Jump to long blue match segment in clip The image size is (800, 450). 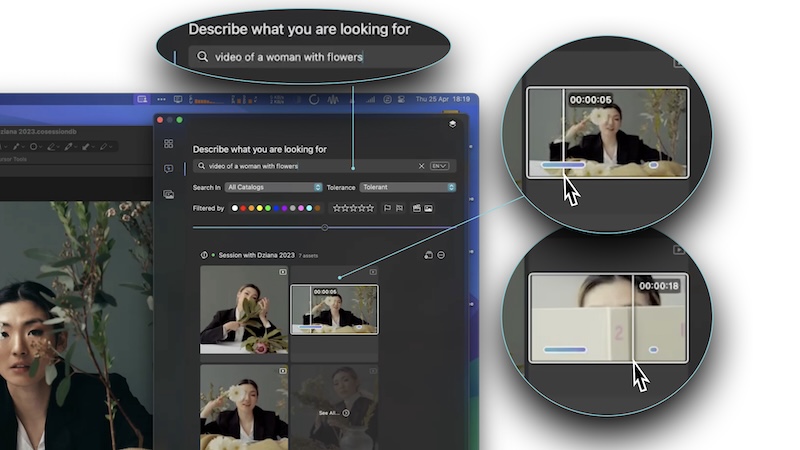[x=311, y=327]
